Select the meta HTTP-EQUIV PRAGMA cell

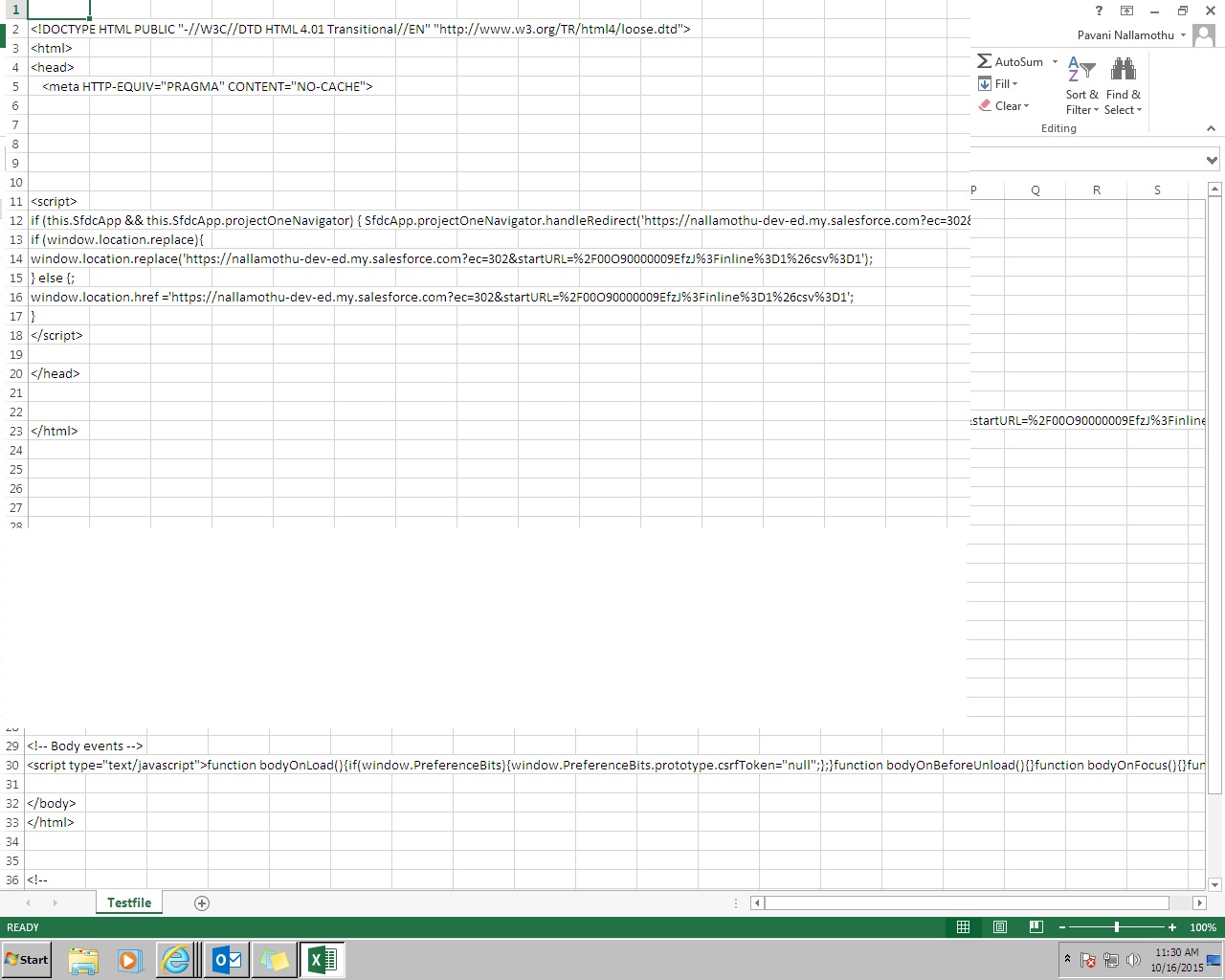208,86
